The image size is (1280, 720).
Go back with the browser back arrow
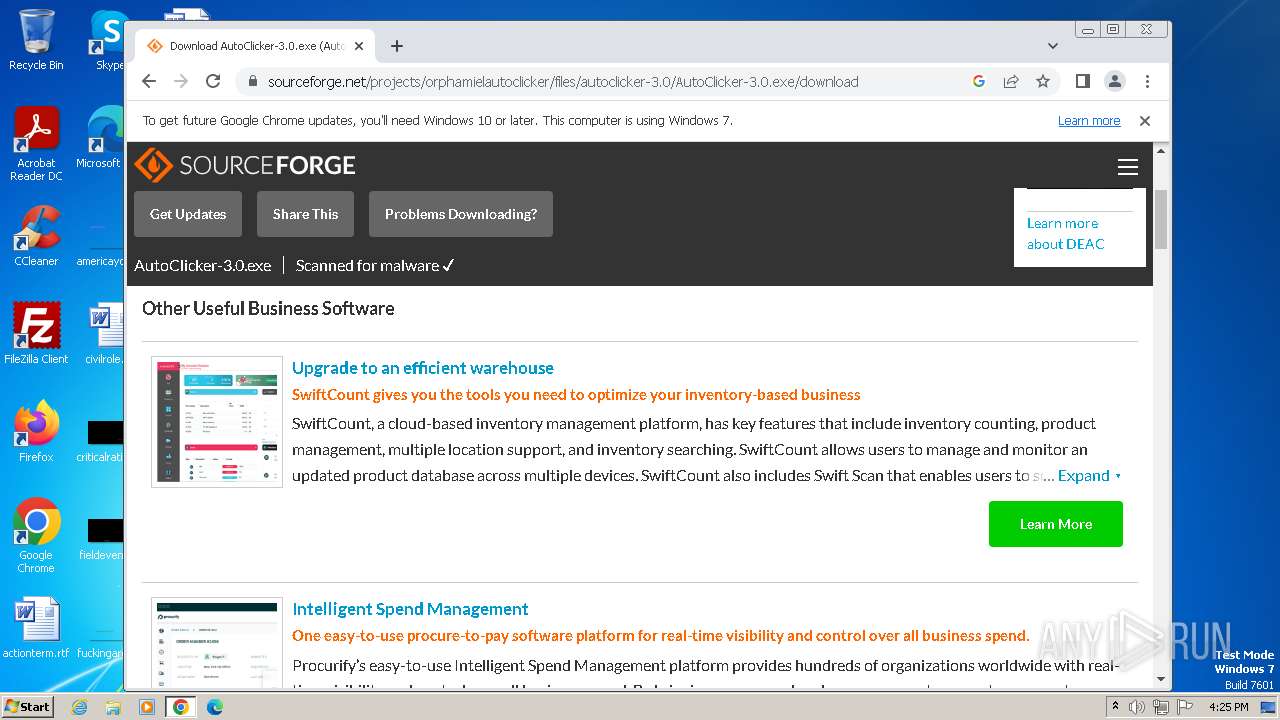(149, 81)
